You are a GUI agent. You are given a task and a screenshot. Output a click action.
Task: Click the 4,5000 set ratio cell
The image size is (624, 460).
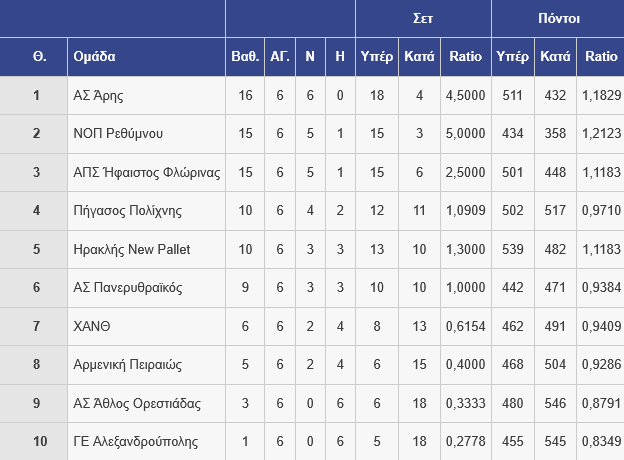tap(466, 96)
